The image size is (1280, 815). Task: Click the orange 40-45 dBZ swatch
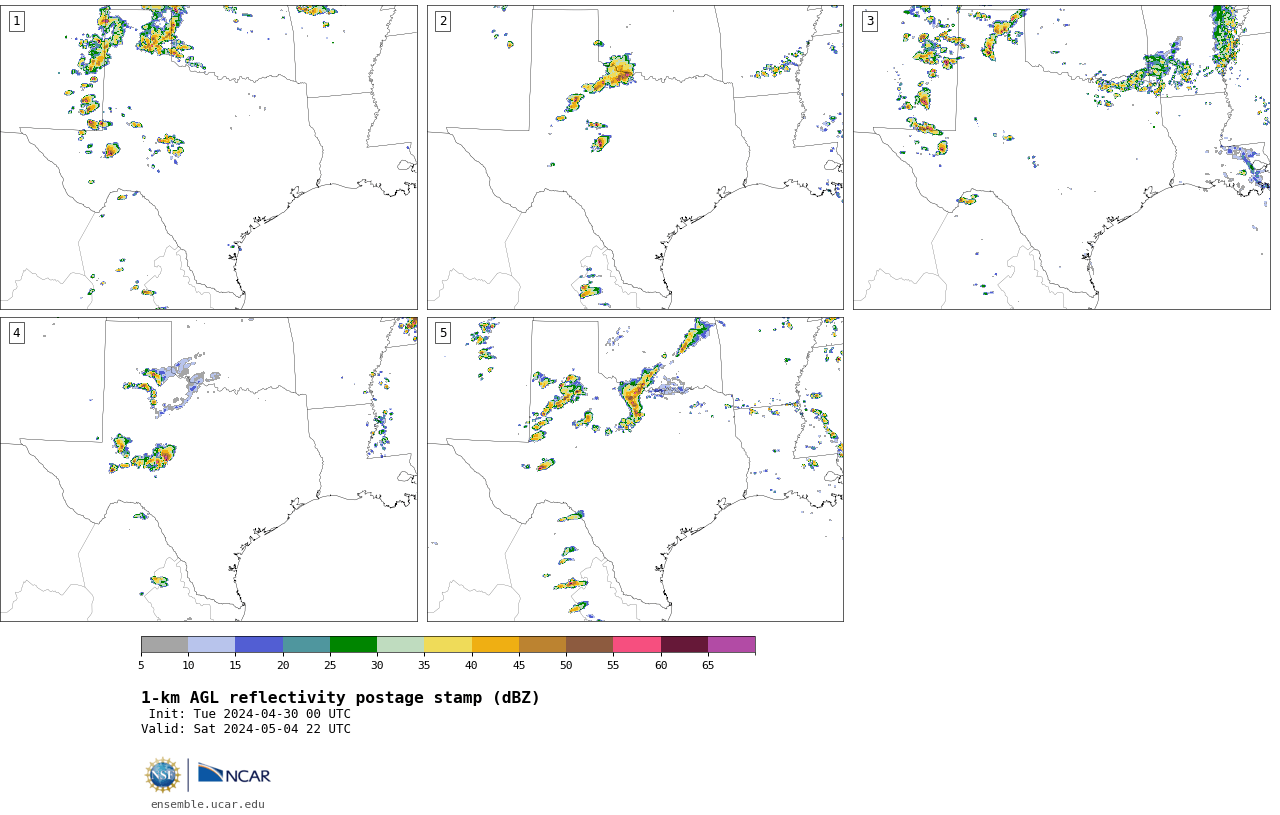point(495,644)
